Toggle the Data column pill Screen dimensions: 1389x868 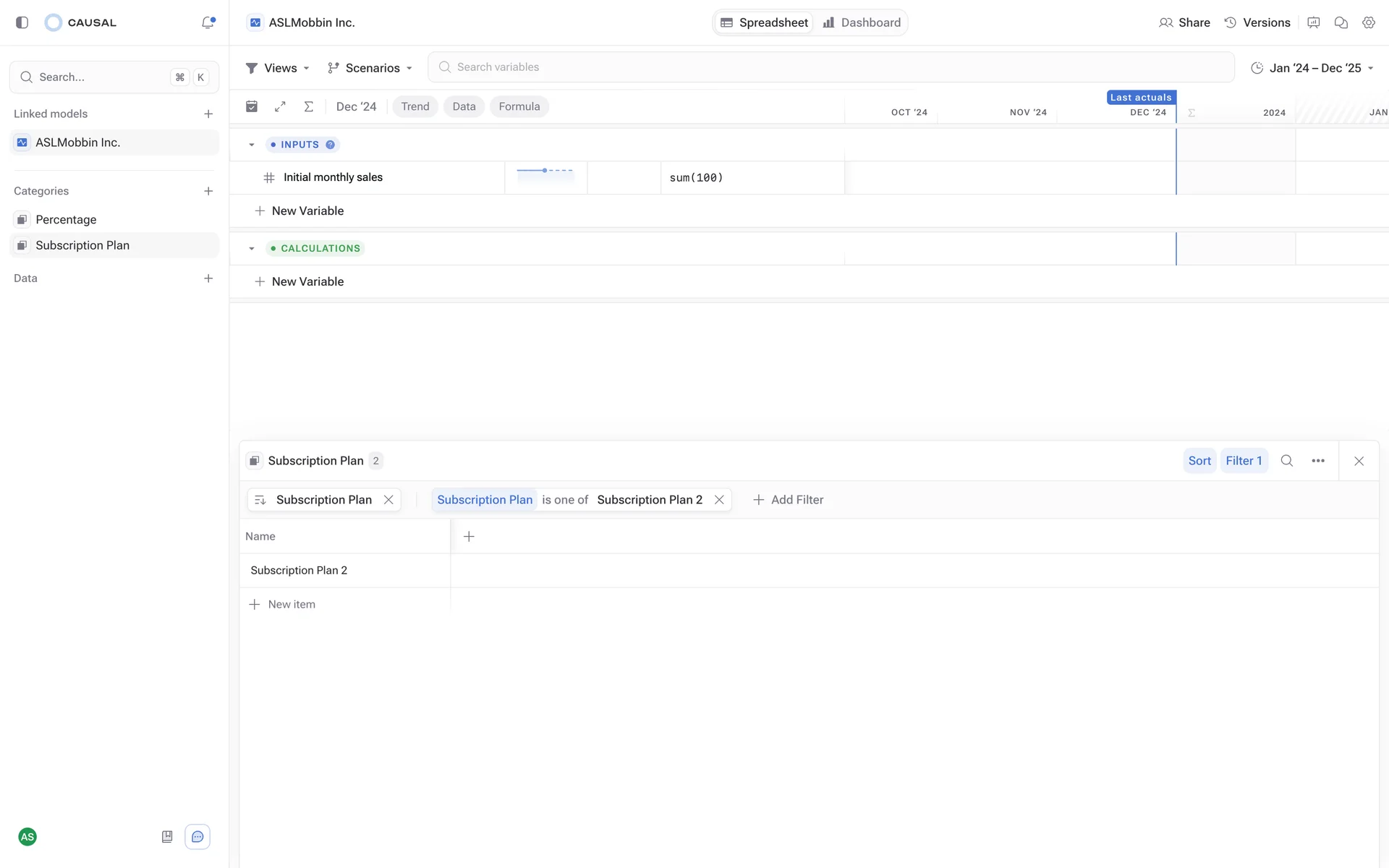pyautogui.click(x=464, y=106)
